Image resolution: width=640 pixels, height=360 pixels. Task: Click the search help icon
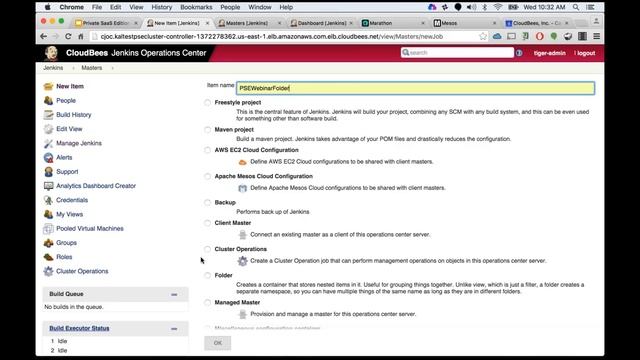(x=519, y=53)
